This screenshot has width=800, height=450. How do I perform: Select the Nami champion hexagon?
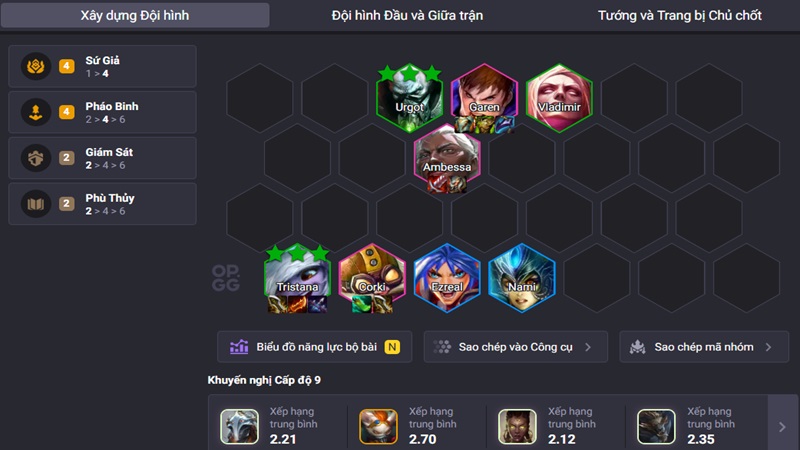(x=521, y=278)
